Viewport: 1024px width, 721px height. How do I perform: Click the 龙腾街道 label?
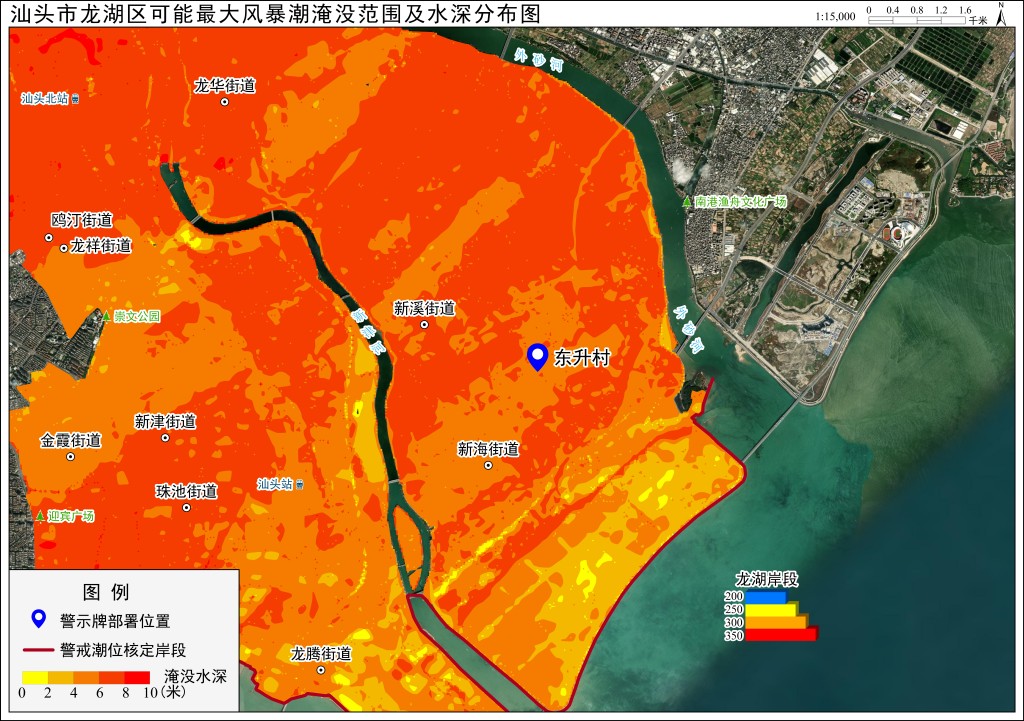(321, 654)
